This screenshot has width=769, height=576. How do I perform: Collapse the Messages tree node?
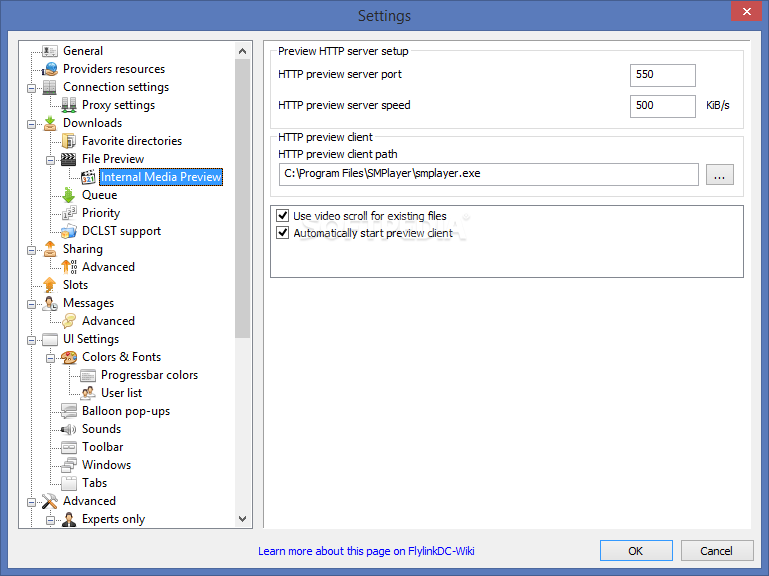coord(31,304)
